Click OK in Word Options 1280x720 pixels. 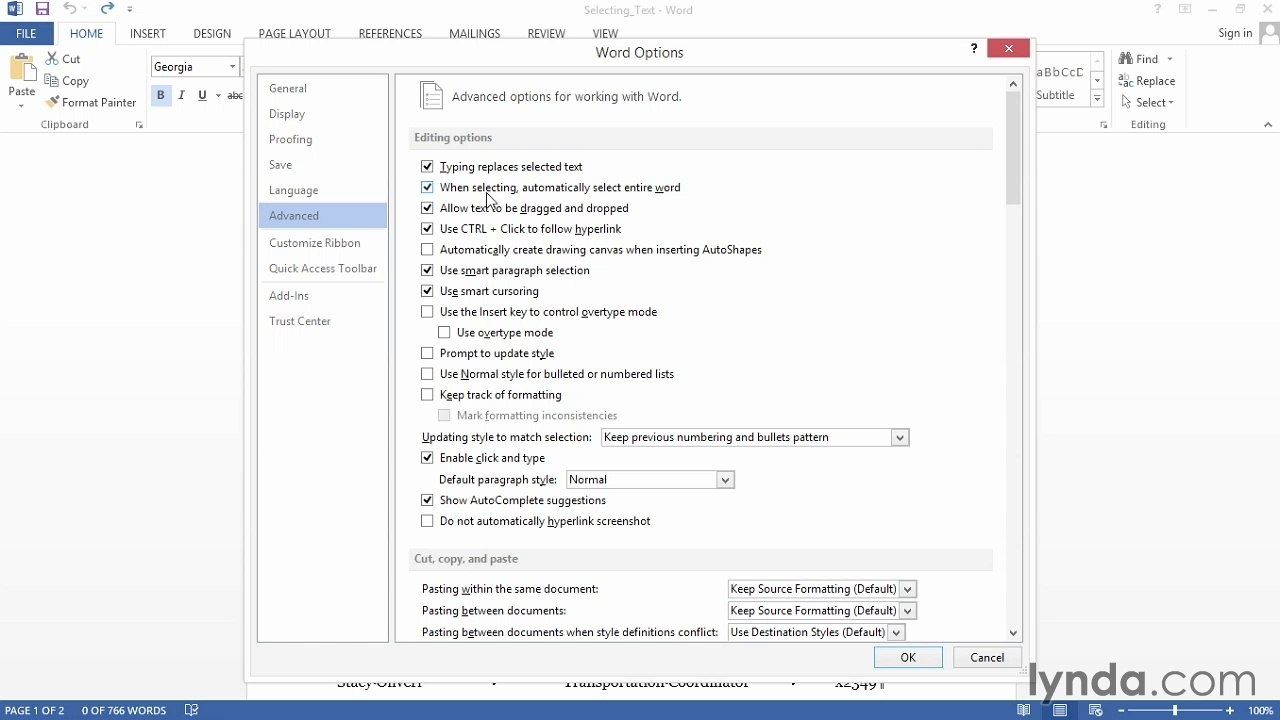[x=908, y=657]
